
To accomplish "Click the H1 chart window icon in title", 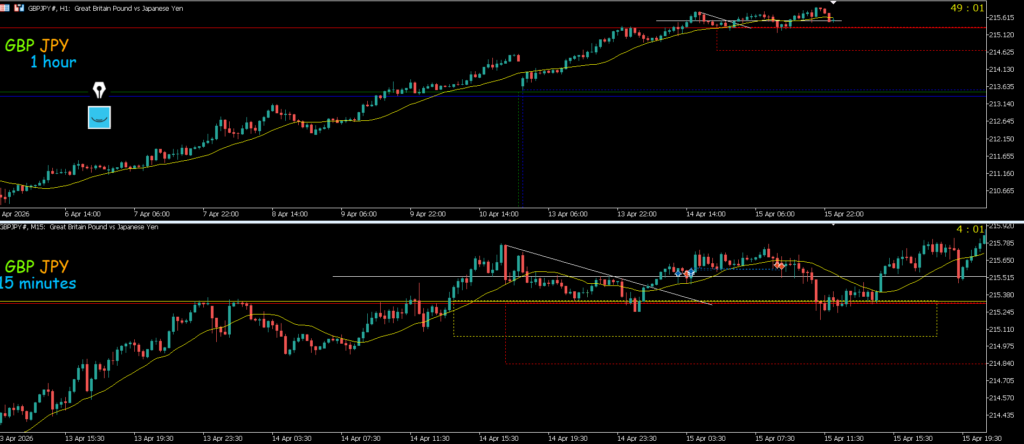I will point(4,5).
